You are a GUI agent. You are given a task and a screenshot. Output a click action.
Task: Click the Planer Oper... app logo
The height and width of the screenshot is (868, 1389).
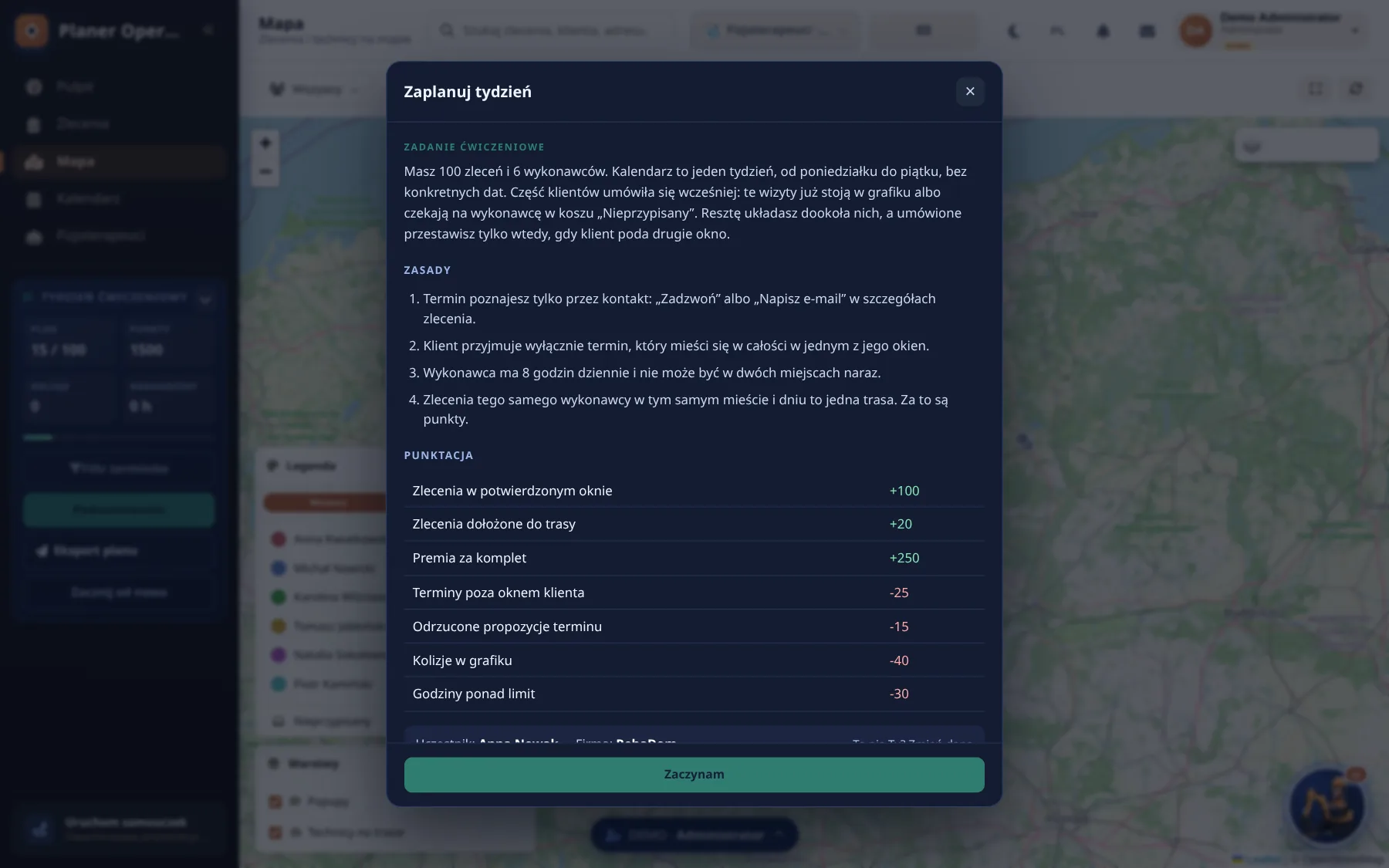tap(32, 31)
